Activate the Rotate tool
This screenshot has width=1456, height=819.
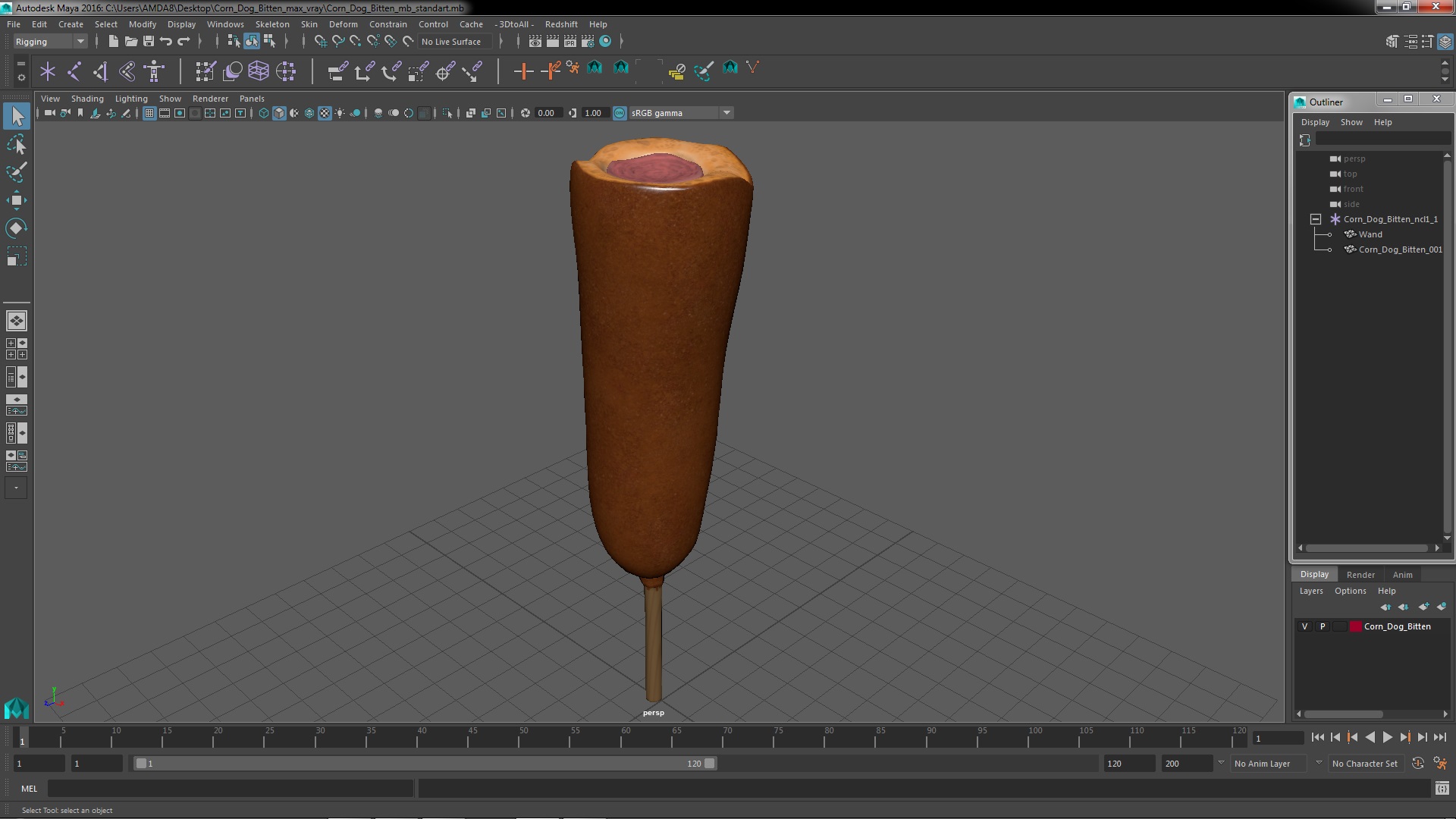pyautogui.click(x=16, y=228)
